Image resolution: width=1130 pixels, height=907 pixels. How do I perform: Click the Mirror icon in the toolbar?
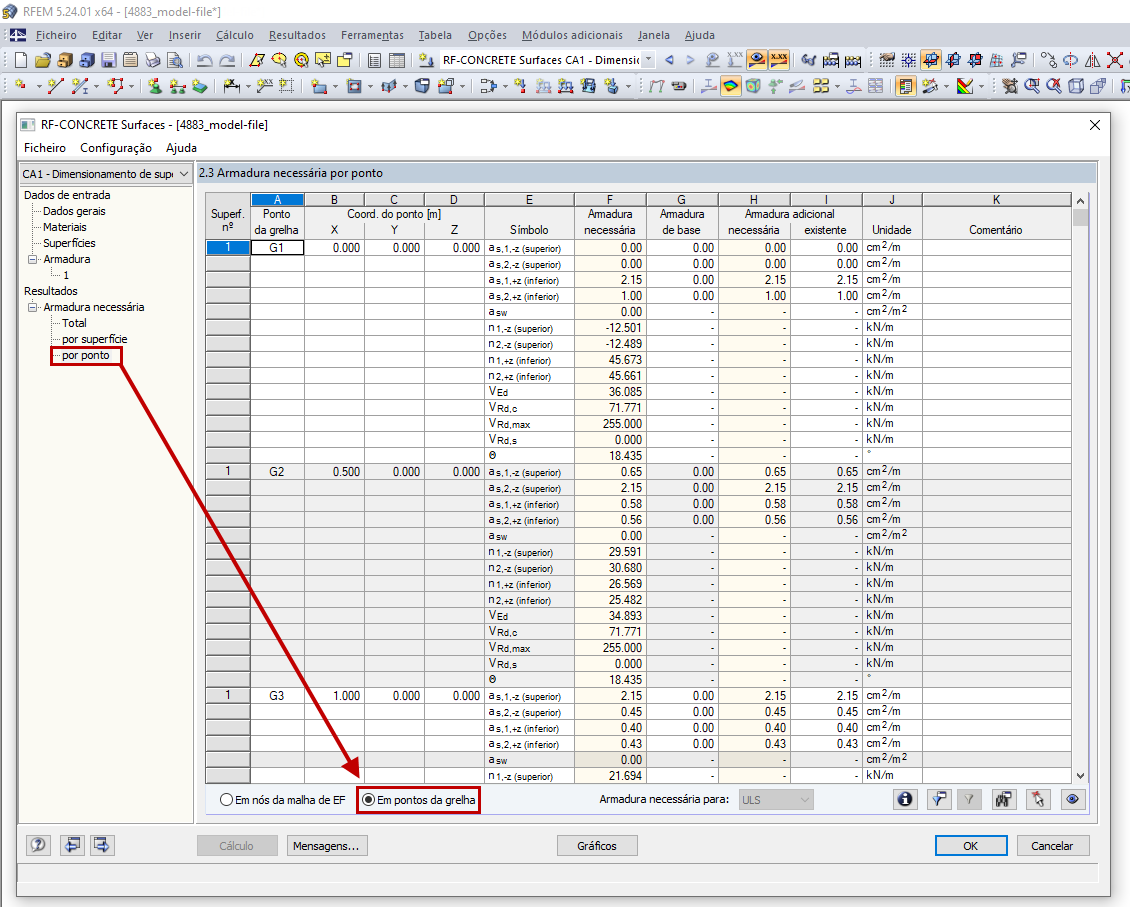tap(1093, 61)
